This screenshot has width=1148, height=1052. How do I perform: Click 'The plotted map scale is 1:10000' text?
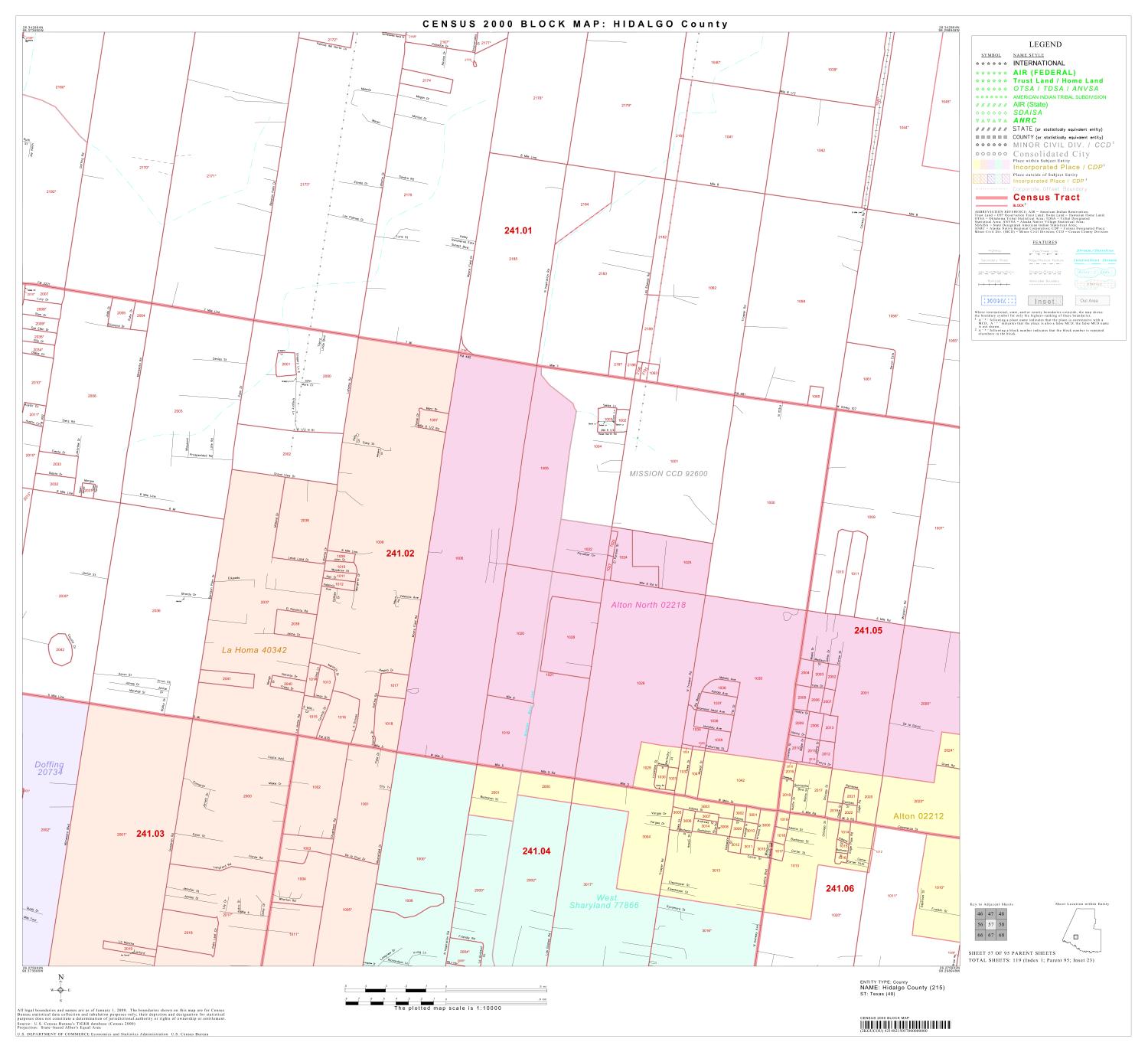pos(448,1008)
